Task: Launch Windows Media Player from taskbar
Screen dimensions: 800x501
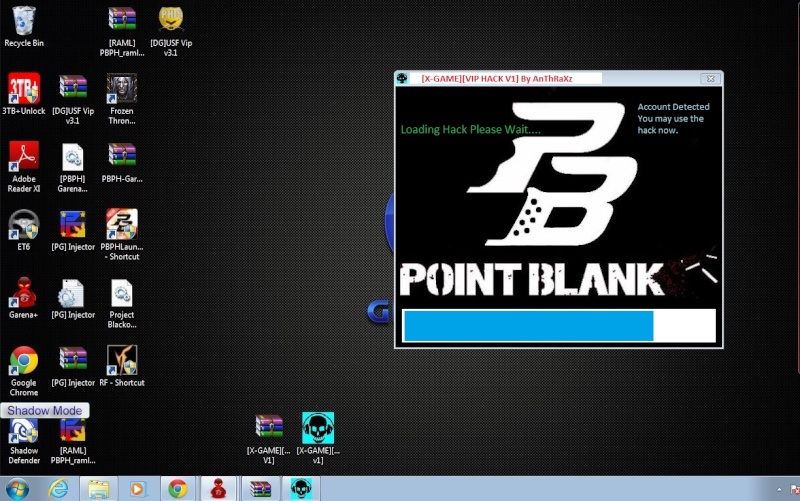Action: [x=137, y=489]
